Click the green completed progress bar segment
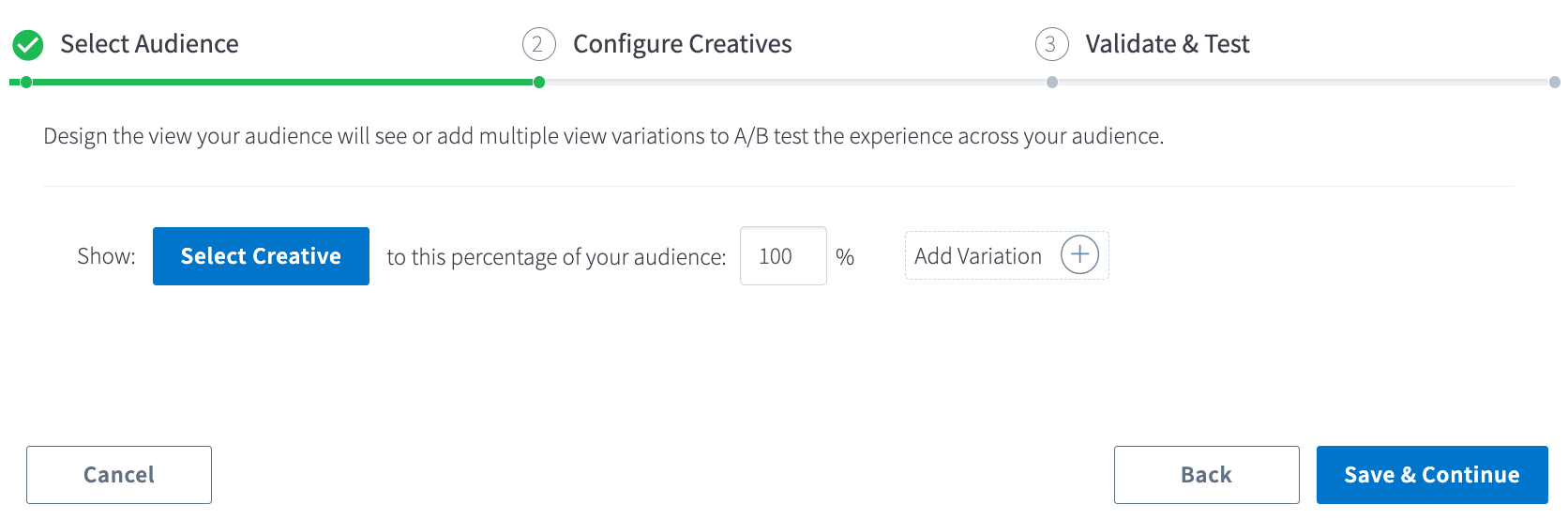The height and width of the screenshot is (520, 1568). point(281,83)
